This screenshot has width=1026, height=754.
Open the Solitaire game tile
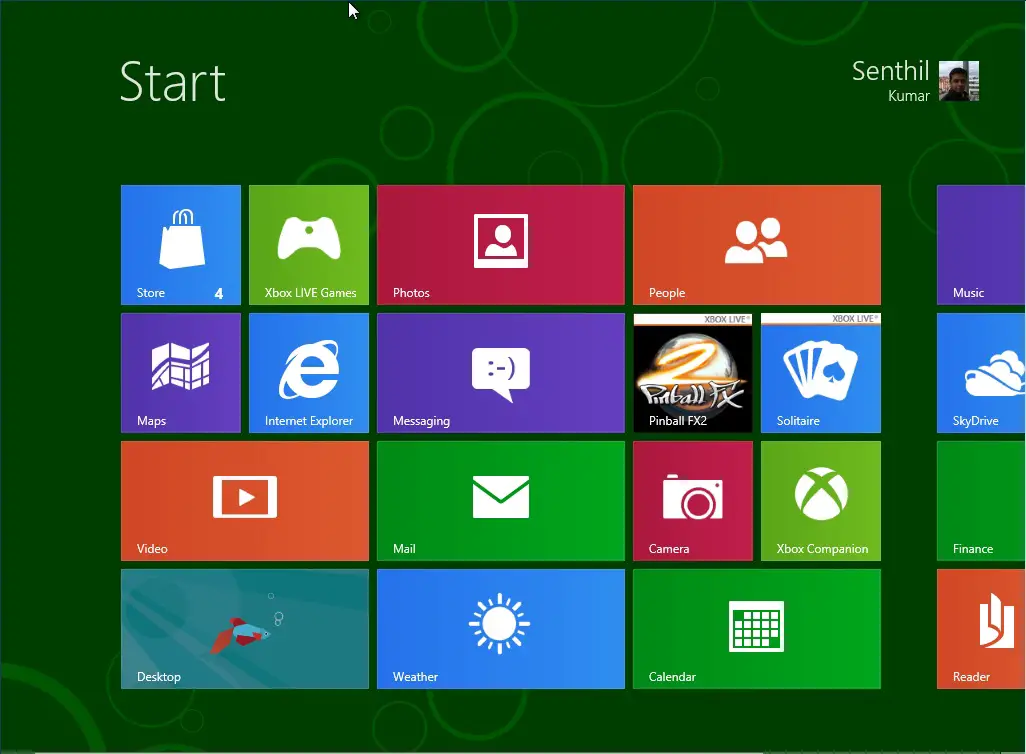(820, 372)
